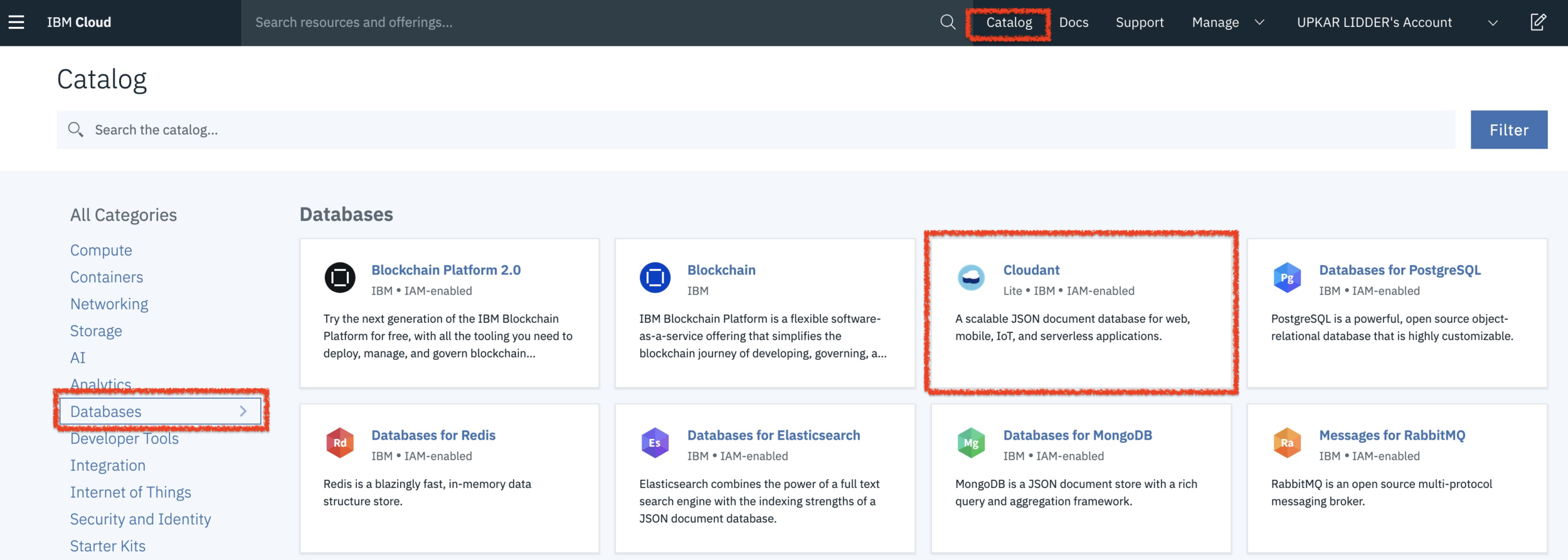
Task: Select the Security and Identity category
Action: coord(140,519)
